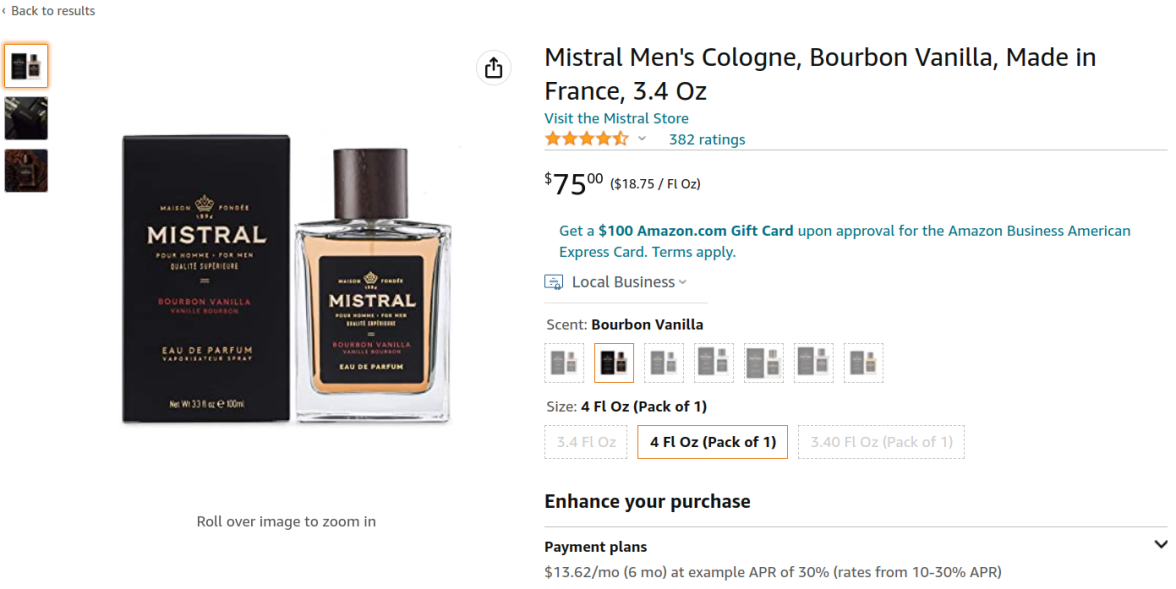Open the rating breakdown dropdown arrow
Viewport: 1176px width, 589px height.
pyautogui.click(x=642, y=139)
